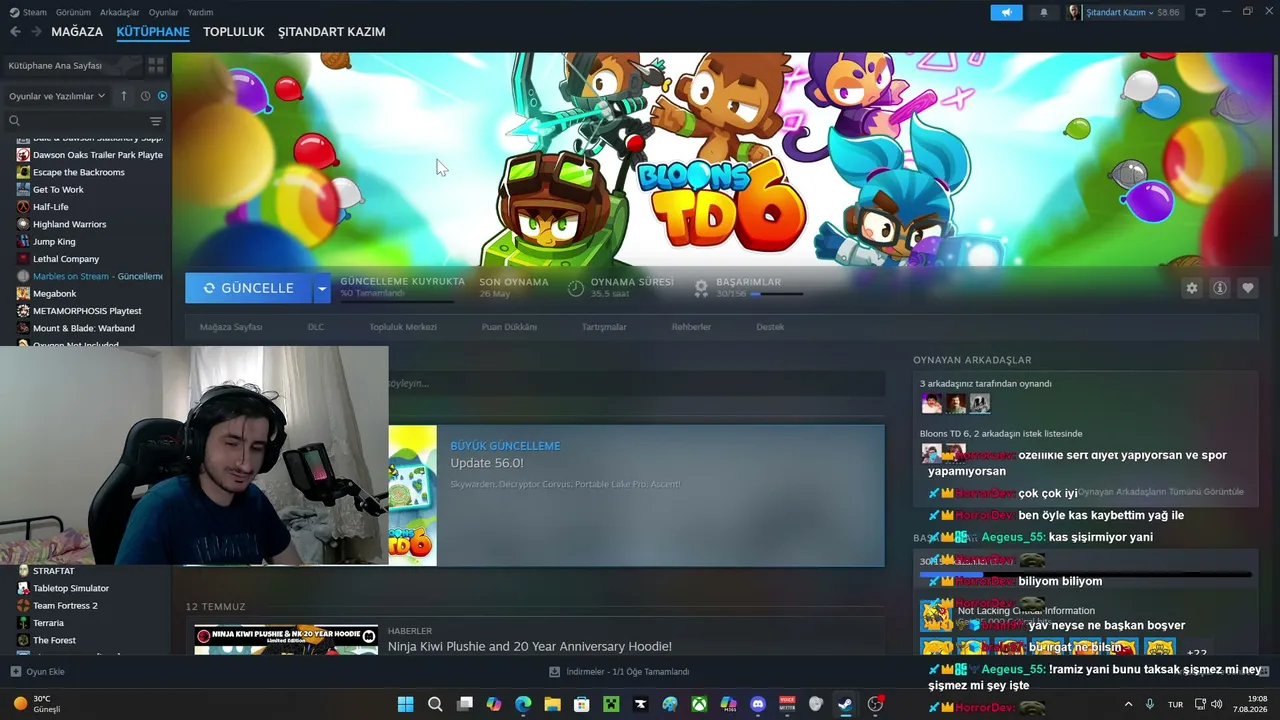Open the Destek link
Image resolution: width=1280 pixels, height=720 pixels.
click(x=770, y=327)
